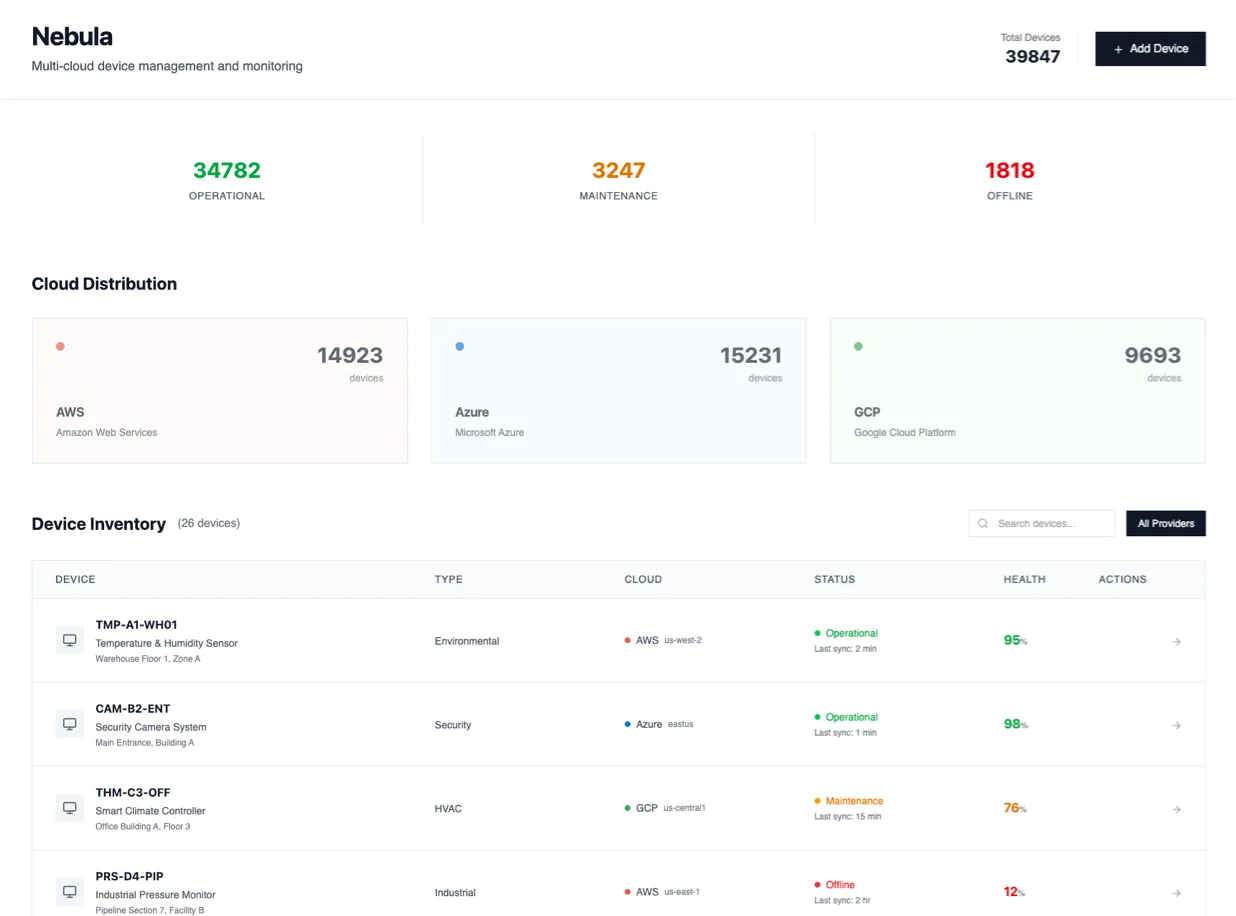Select the GCP cloud distribution card
The height and width of the screenshot is (916, 1236).
(x=1018, y=391)
